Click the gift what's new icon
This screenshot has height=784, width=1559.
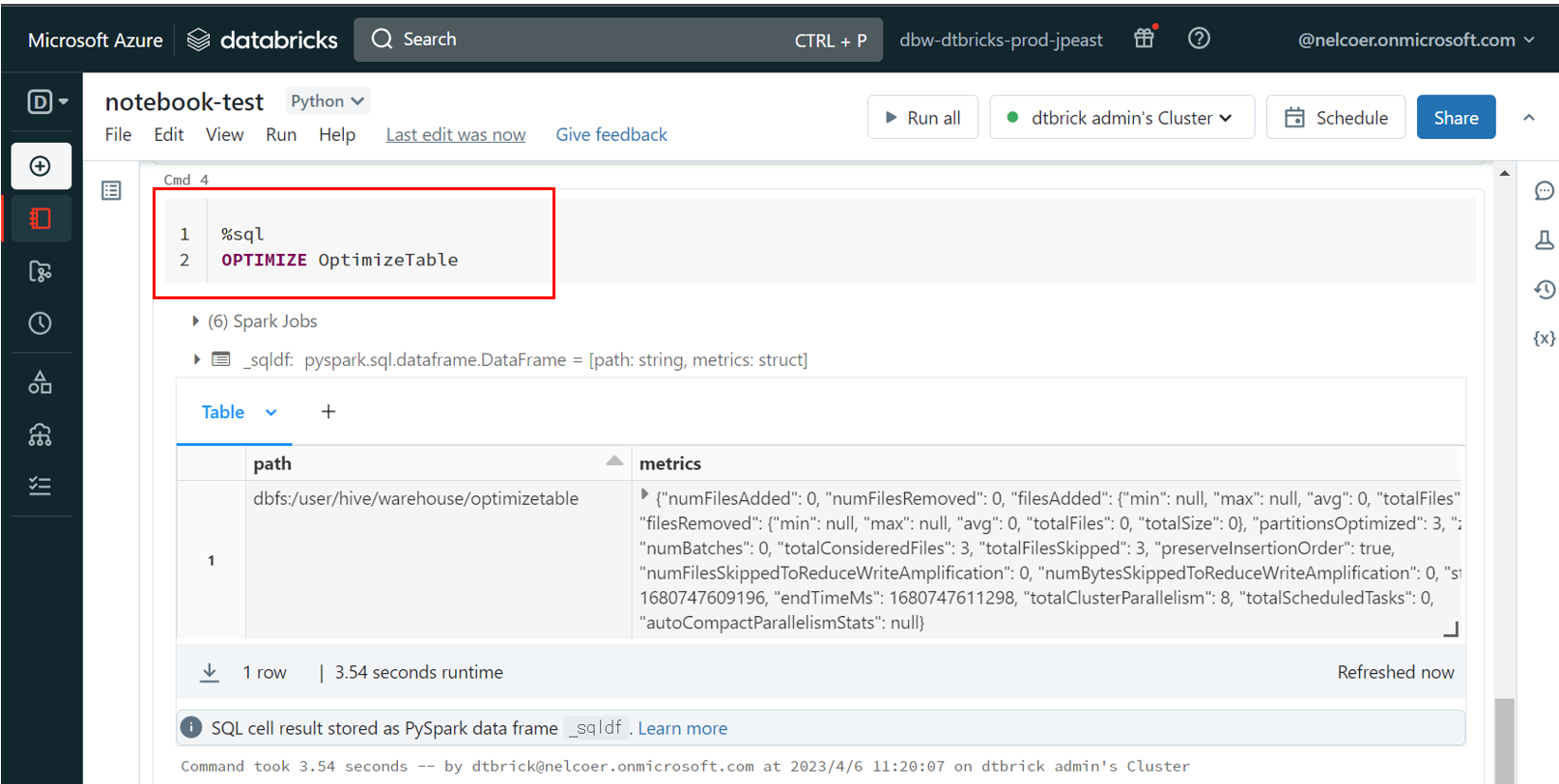(x=1145, y=39)
